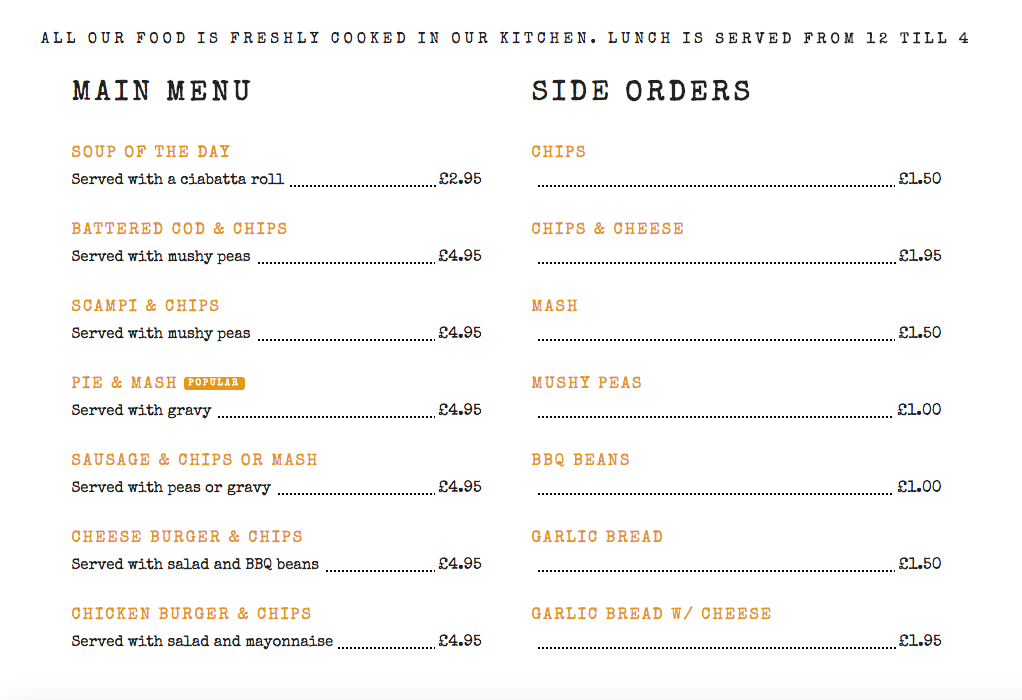Click 'Served with a ciabatta roll' description
1022x700 pixels.
(x=178, y=180)
